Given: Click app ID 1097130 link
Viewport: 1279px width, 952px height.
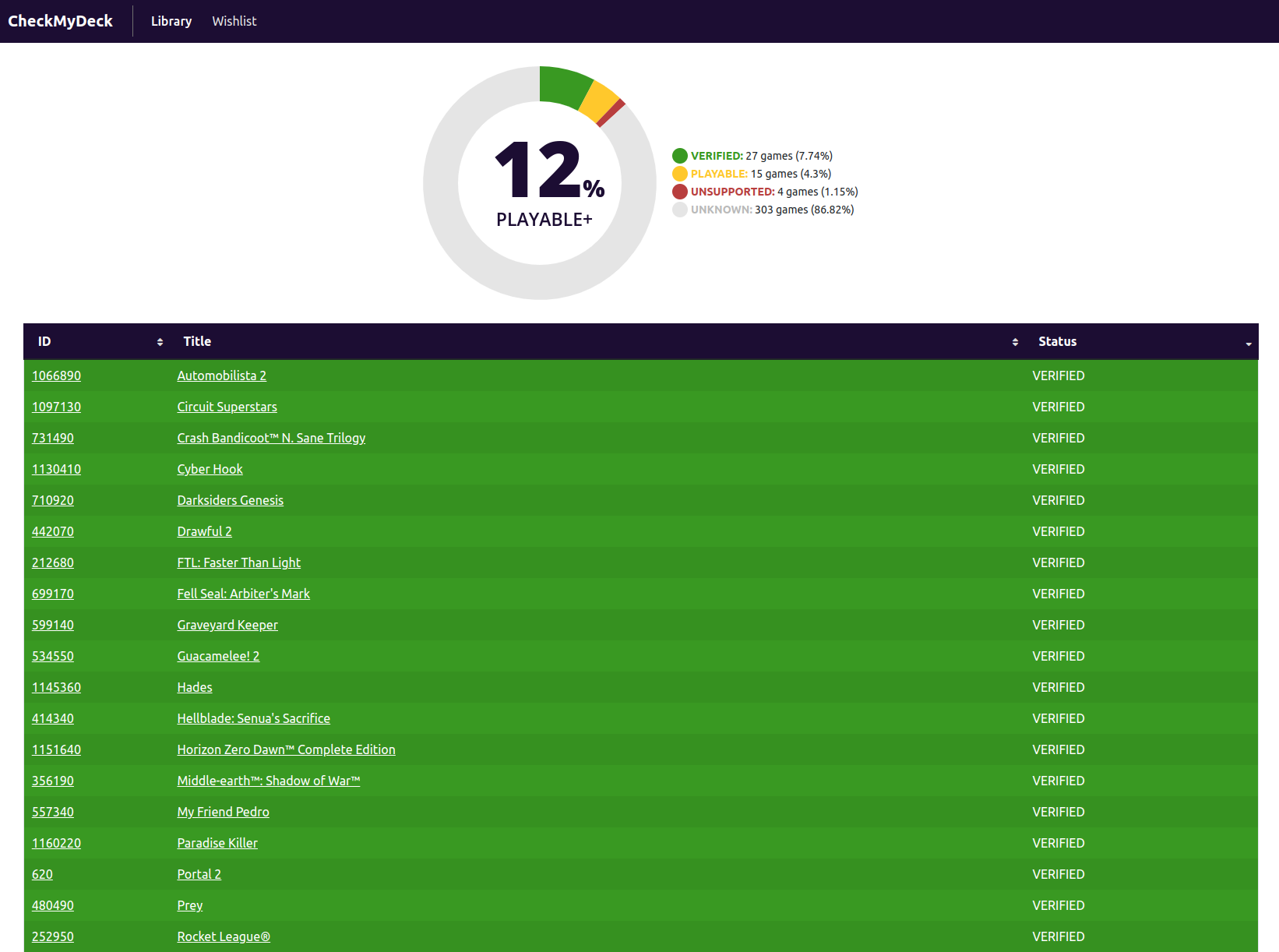Looking at the screenshot, I should (x=56, y=407).
